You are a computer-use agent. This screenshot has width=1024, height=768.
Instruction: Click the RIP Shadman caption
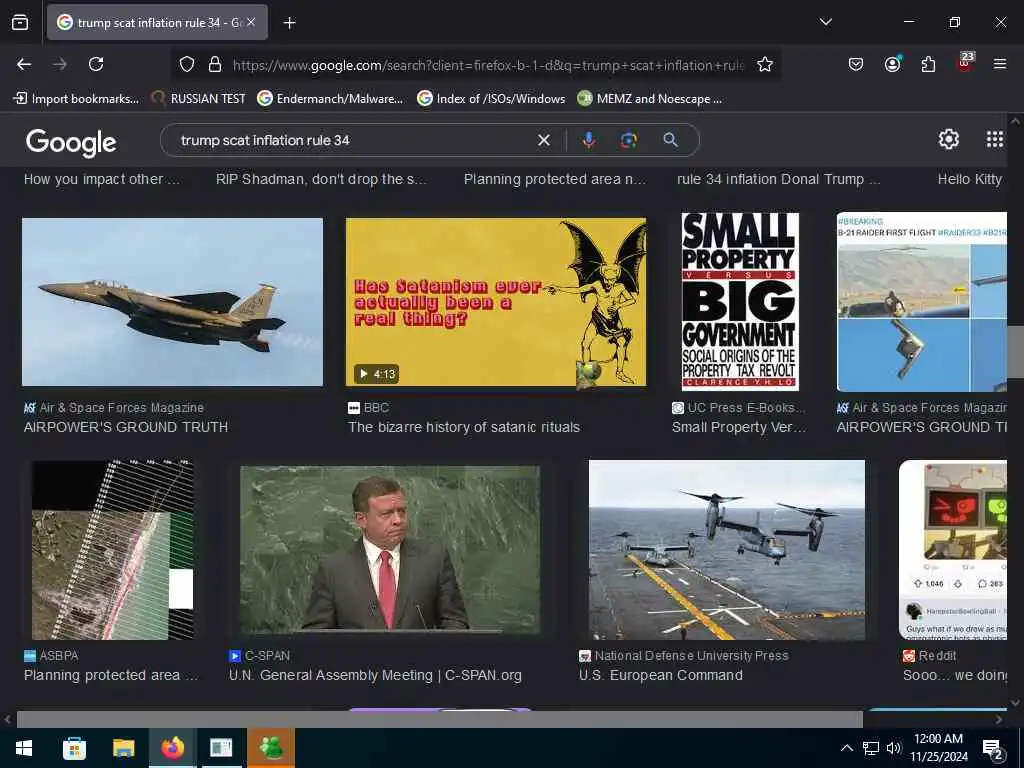321,179
